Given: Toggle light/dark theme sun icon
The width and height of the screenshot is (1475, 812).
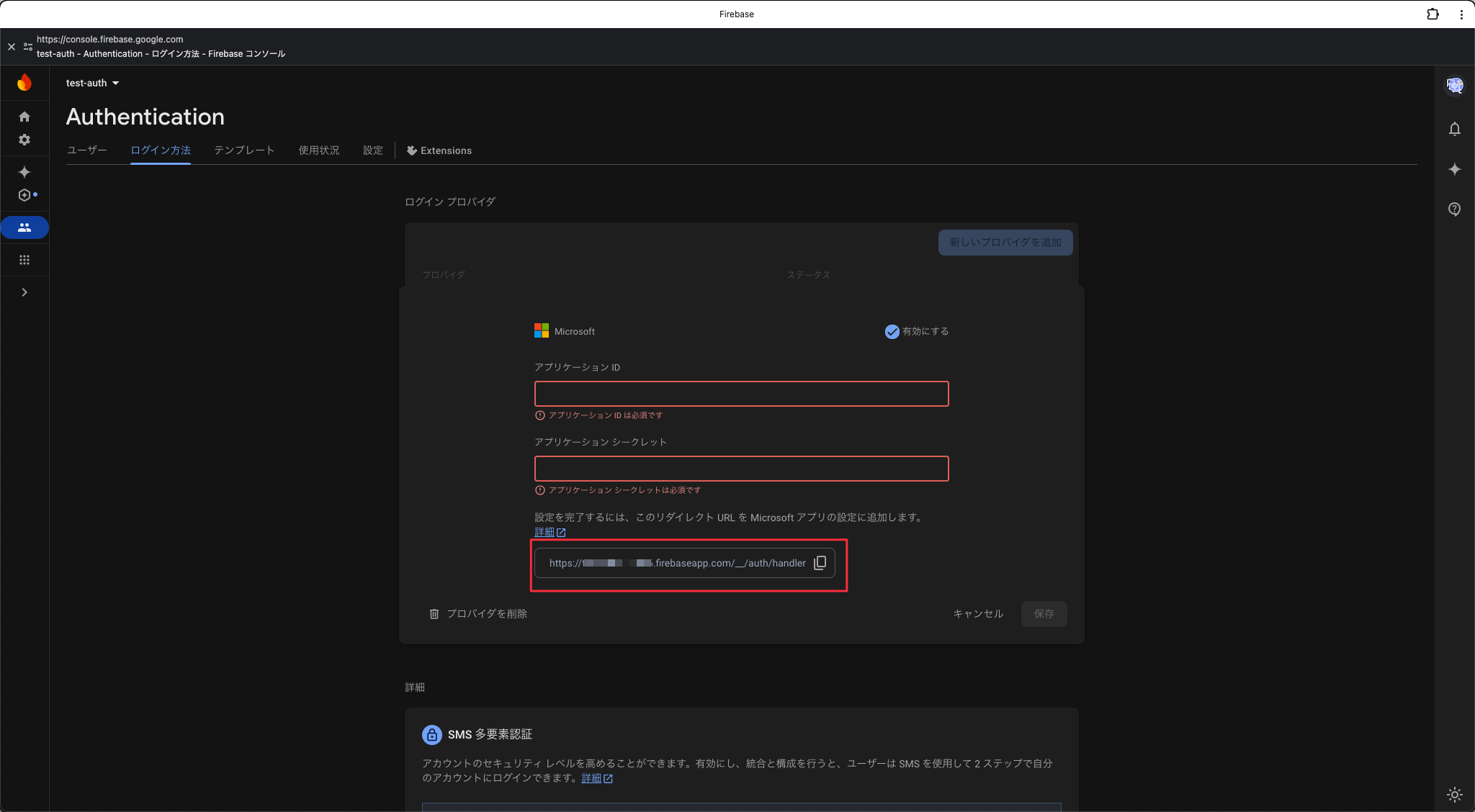Looking at the screenshot, I should click(1454, 795).
